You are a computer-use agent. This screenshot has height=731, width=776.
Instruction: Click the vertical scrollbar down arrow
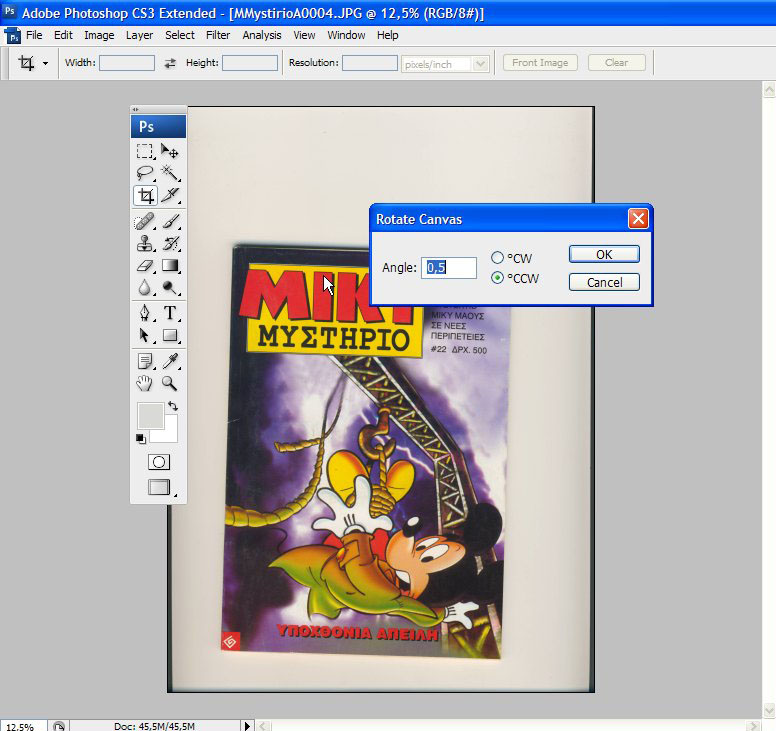(x=769, y=709)
